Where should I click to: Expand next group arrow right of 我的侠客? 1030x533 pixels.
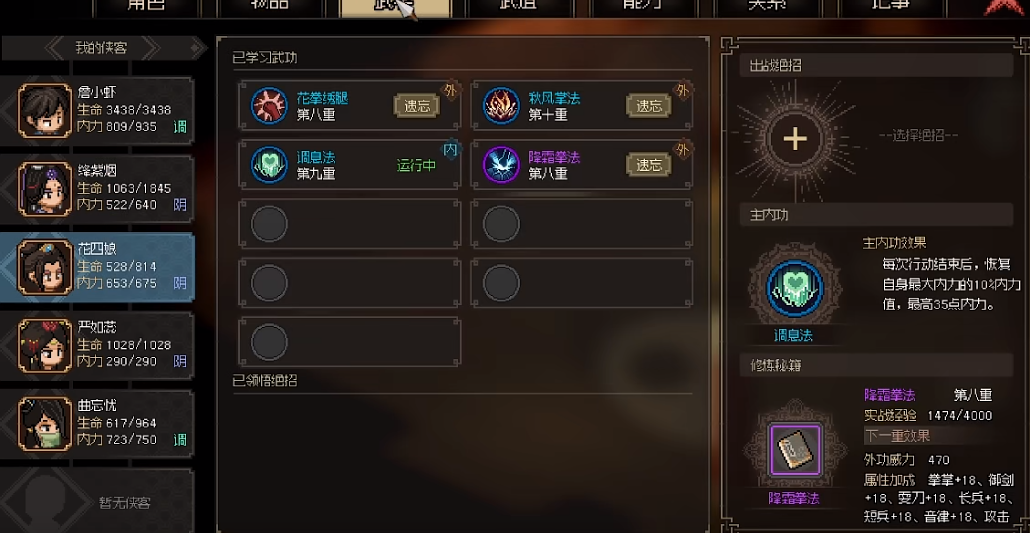click(x=151, y=48)
